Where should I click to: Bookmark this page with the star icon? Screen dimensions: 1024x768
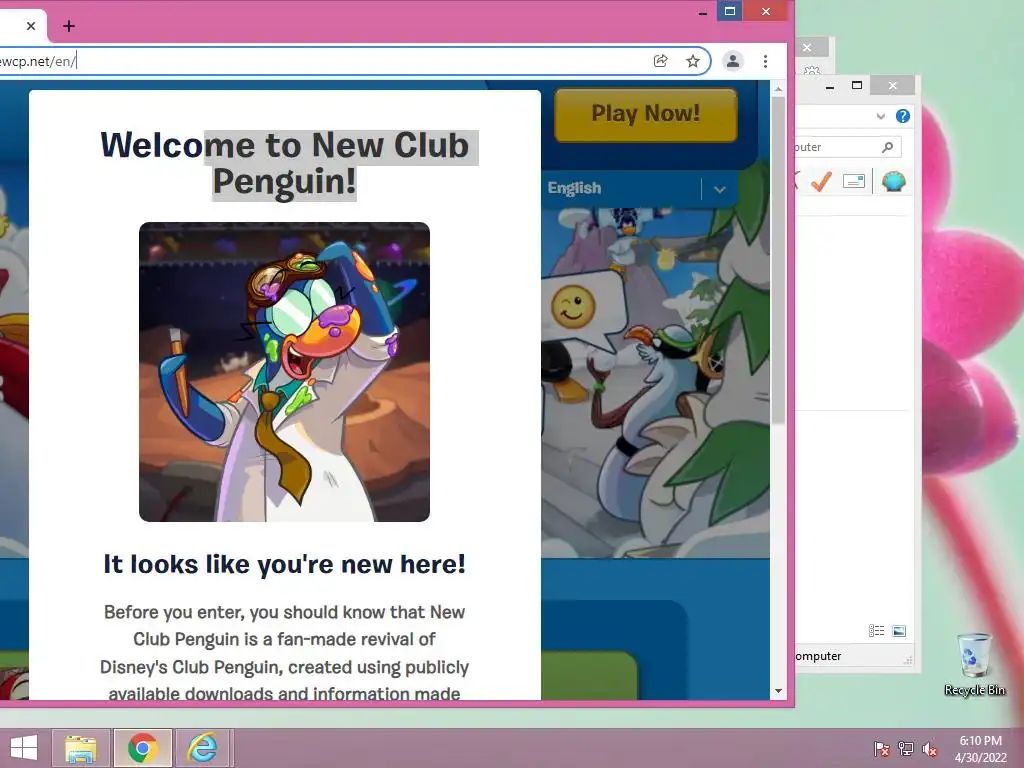692,61
